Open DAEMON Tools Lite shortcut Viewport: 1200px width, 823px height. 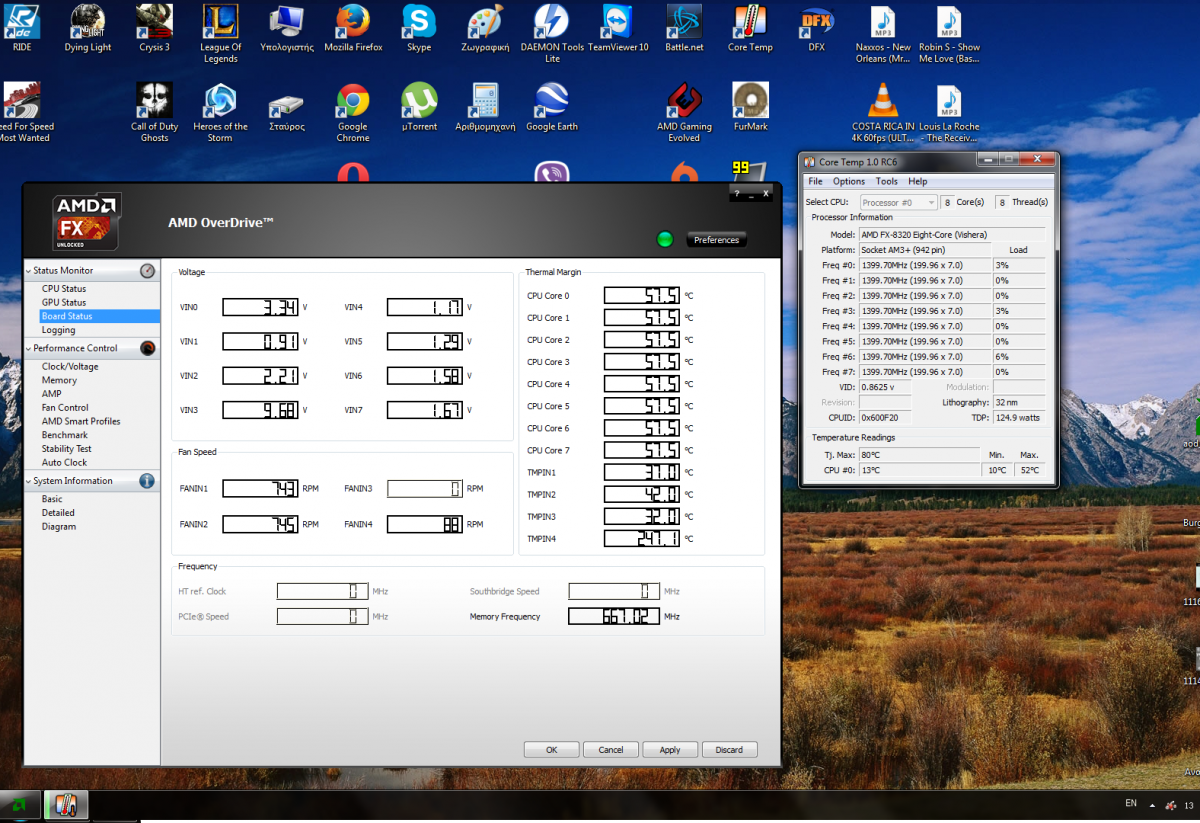tap(552, 33)
